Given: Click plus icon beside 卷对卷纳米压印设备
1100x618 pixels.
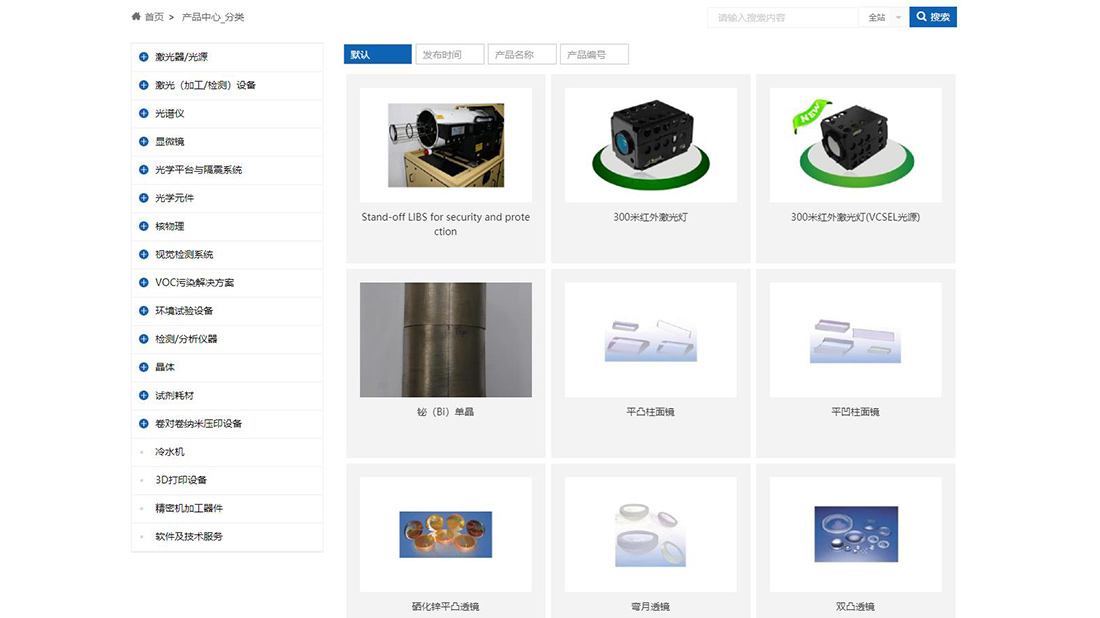Looking at the screenshot, I should [x=144, y=424].
